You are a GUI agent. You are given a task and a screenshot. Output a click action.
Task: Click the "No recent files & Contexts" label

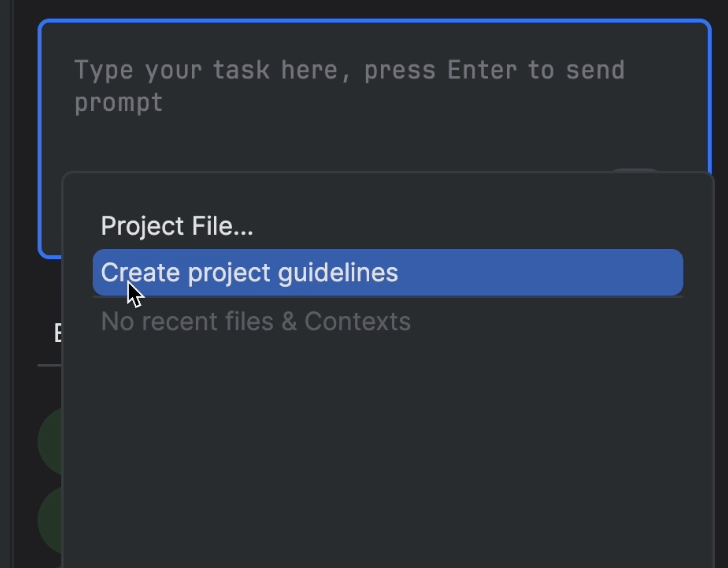[256, 321]
